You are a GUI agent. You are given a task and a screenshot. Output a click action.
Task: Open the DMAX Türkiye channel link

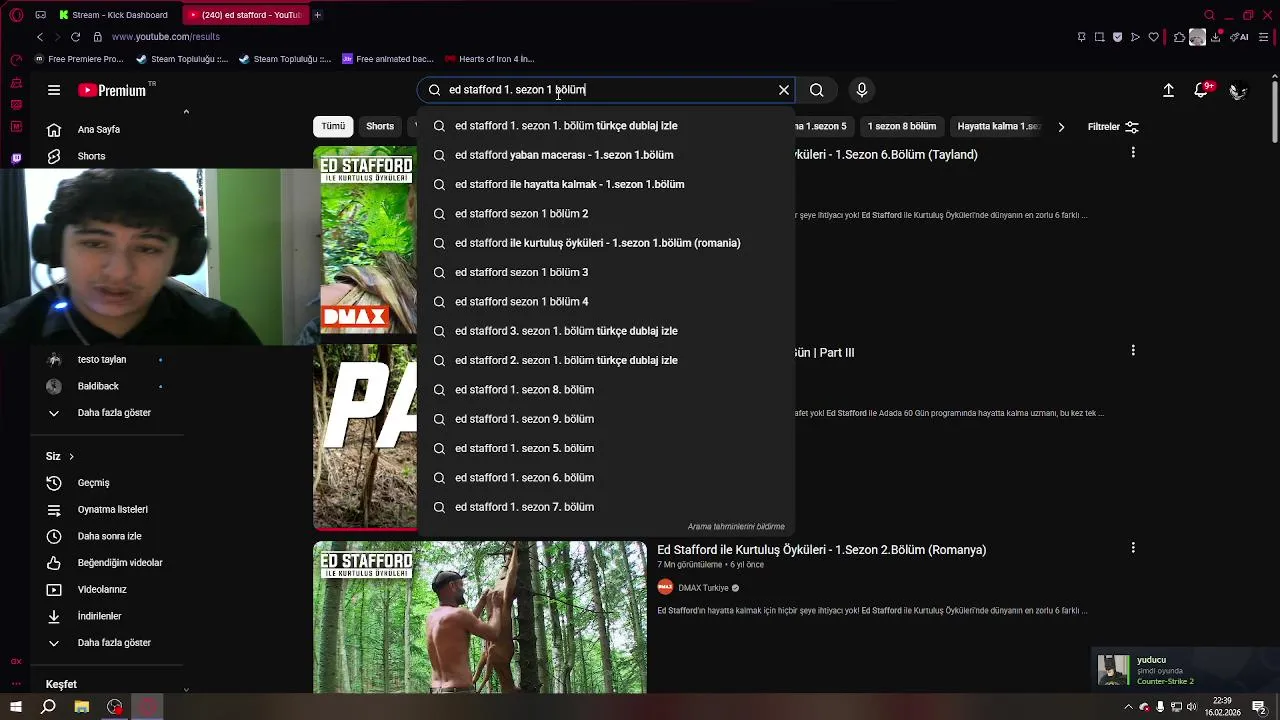point(703,588)
